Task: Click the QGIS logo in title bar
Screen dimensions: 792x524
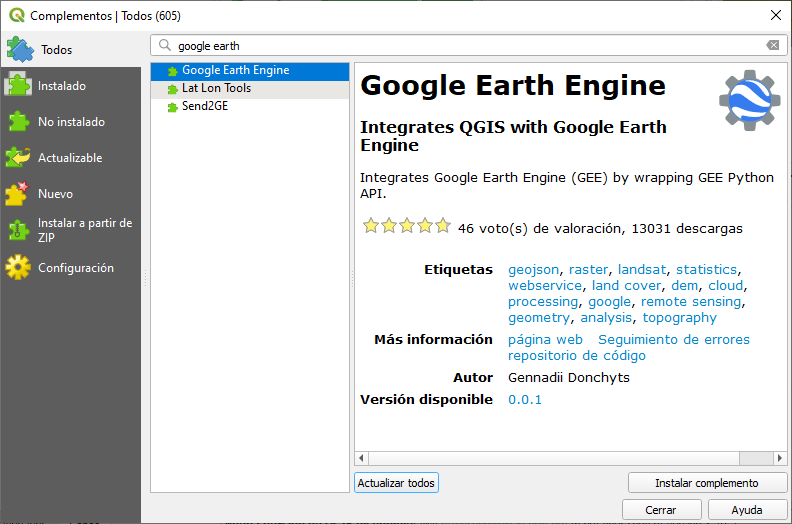Action: click(17, 15)
